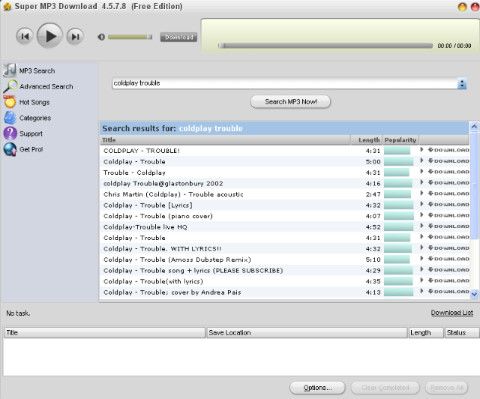This screenshot has height=399, width=480.
Task: Preview-play the Amoss Dubstep Remix arrow
Action: coord(422,259)
